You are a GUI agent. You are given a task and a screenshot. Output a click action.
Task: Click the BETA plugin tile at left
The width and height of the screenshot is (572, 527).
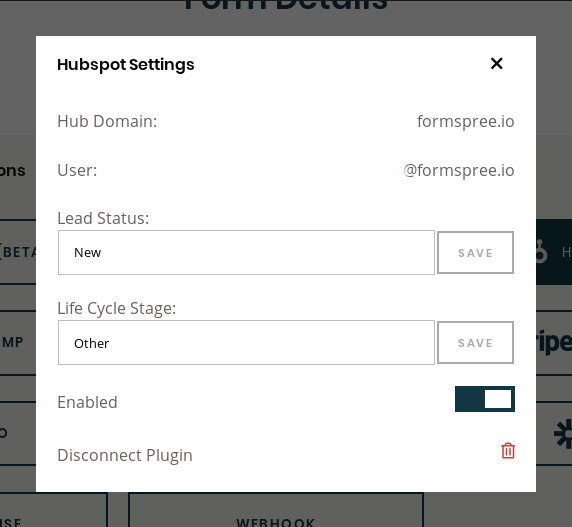18,252
